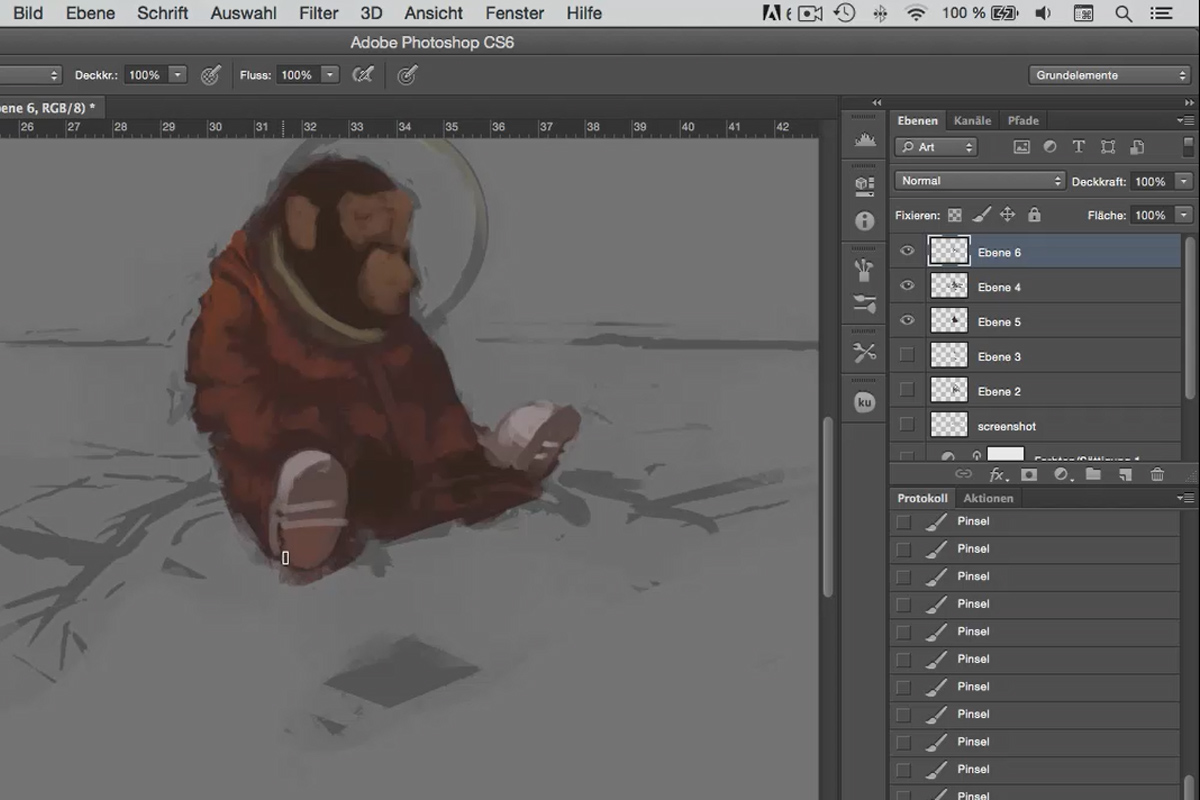Create new layer with the page icon
This screenshot has height=800, width=1200.
point(1125,475)
